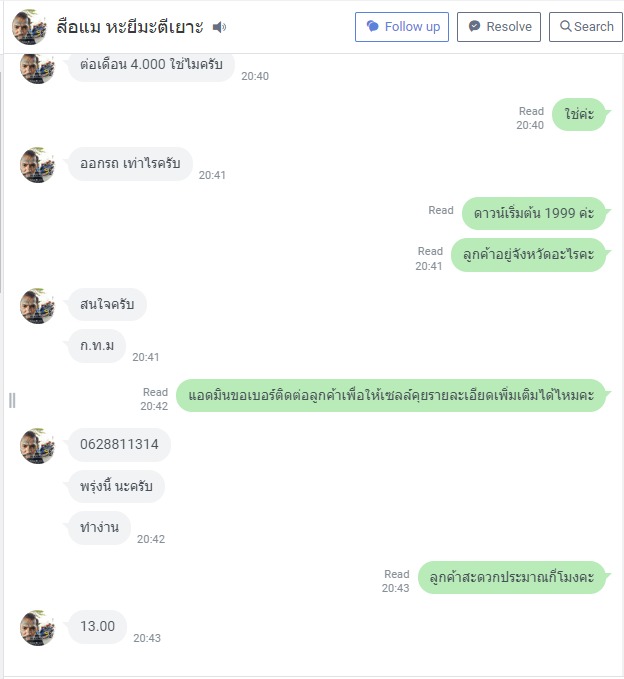Mark the chat as Resolve

(499, 27)
